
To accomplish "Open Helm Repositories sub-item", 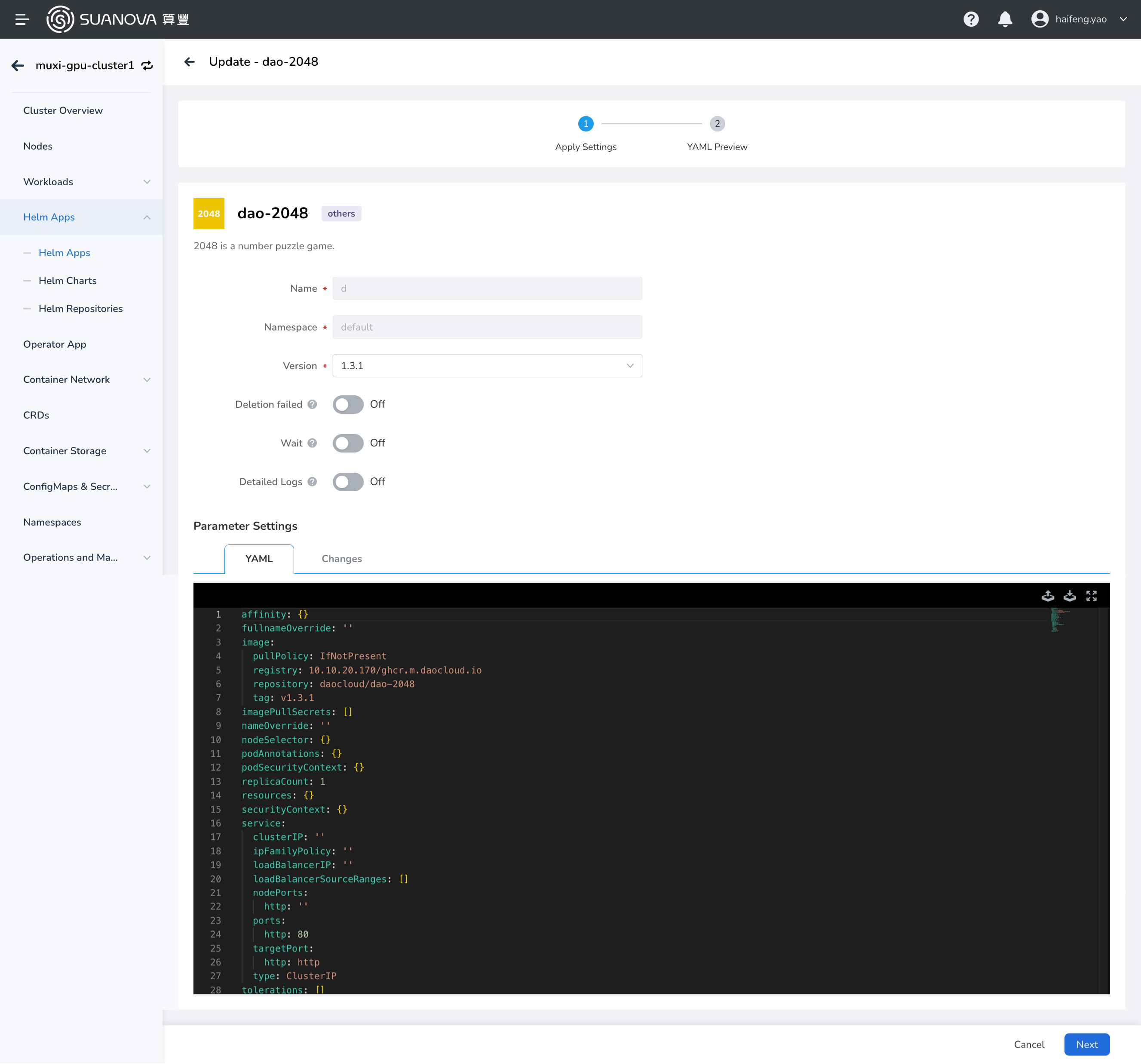I will [81, 309].
